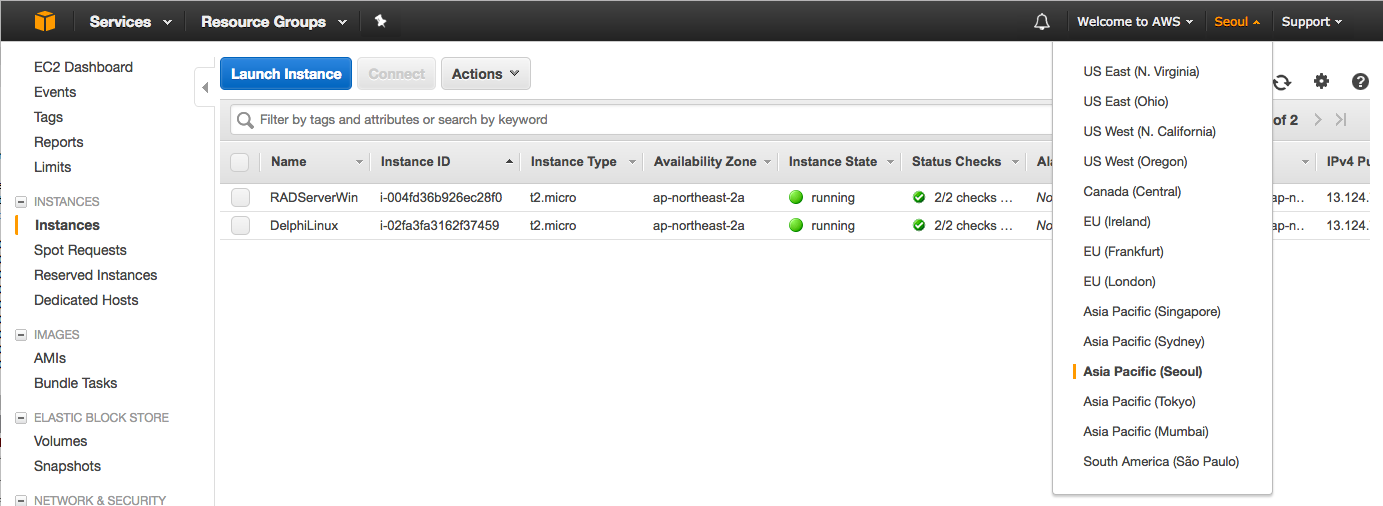The image size is (1383, 506).
Task: Open Events in sidebar
Action: click(x=55, y=92)
